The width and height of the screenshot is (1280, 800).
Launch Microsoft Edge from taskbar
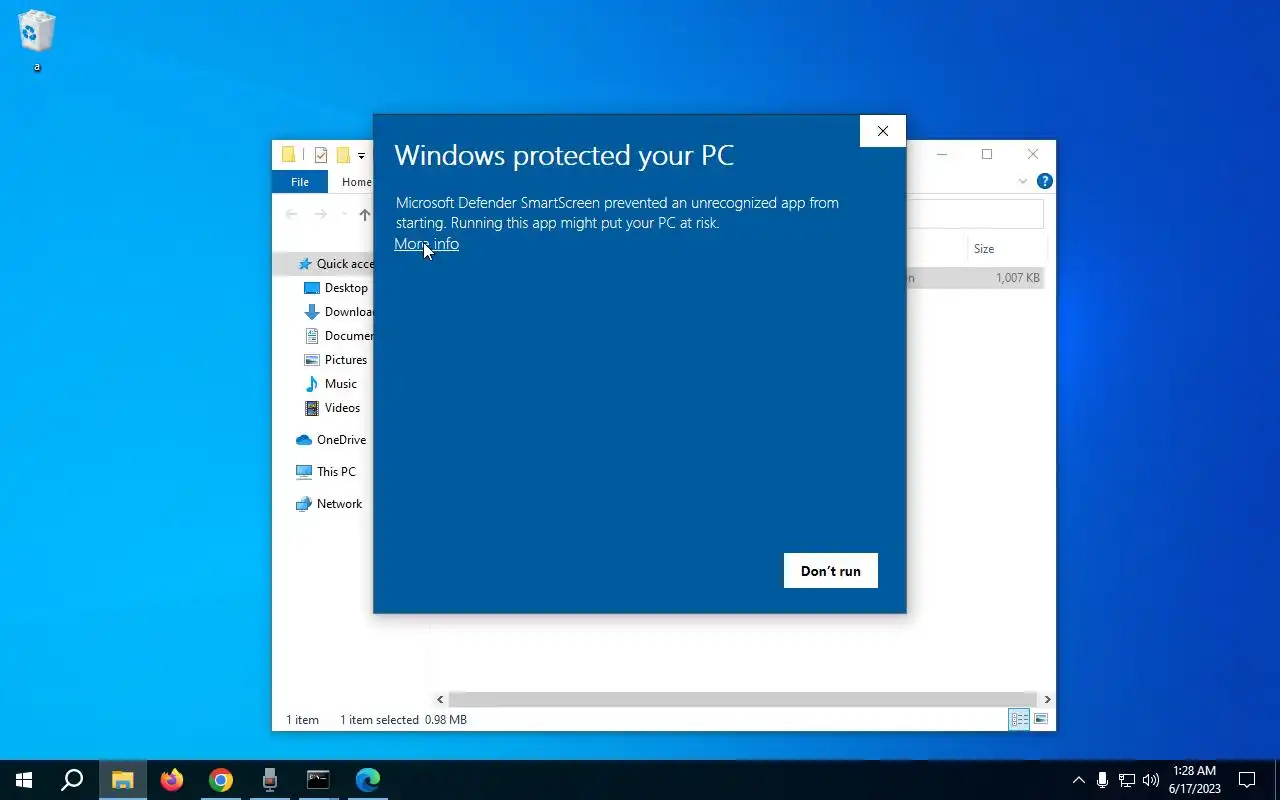coord(367,780)
